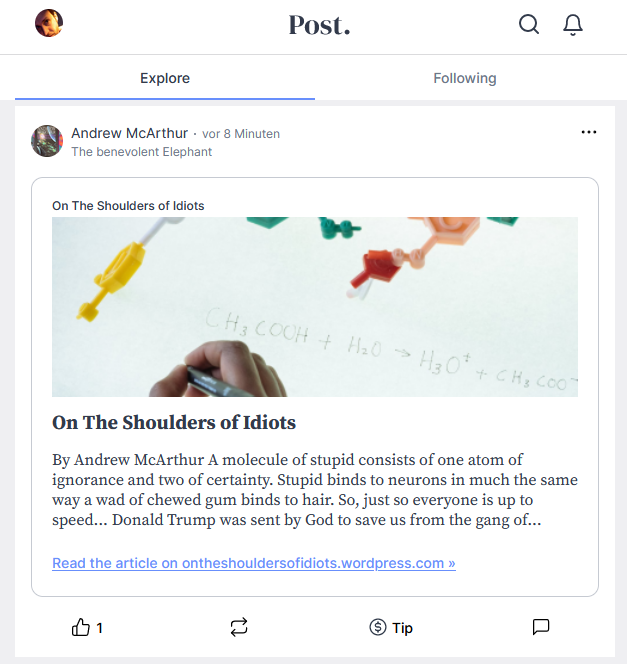
Task: Click the Andrew McArthur author name
Action: (129, 133)
